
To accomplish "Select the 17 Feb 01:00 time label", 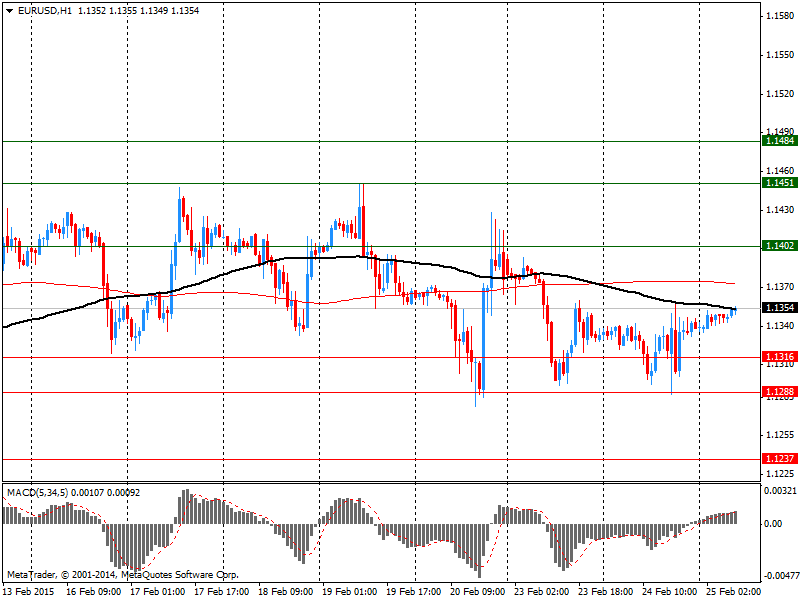I will point(158,592).
